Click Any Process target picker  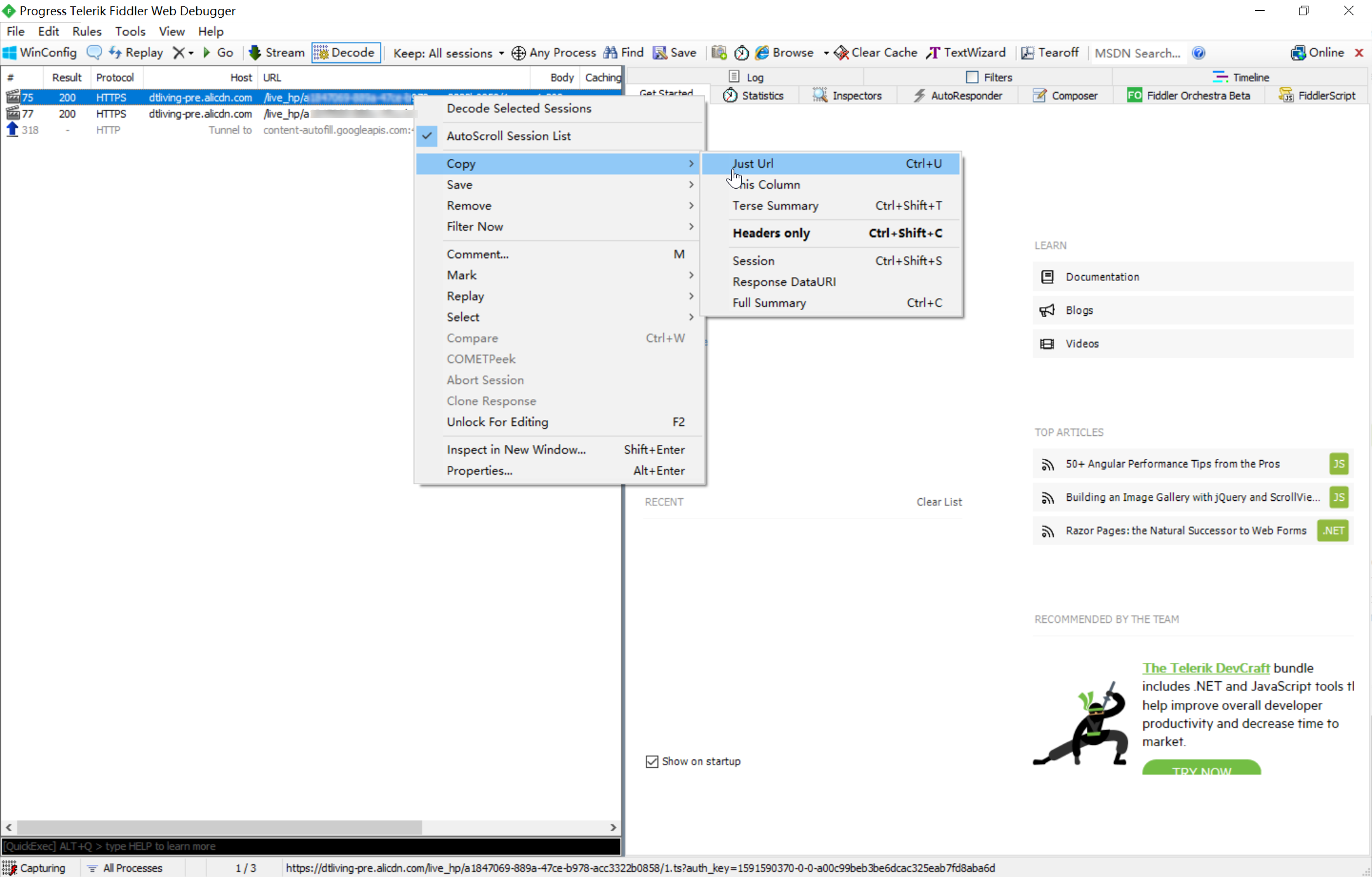coord(554,53)
